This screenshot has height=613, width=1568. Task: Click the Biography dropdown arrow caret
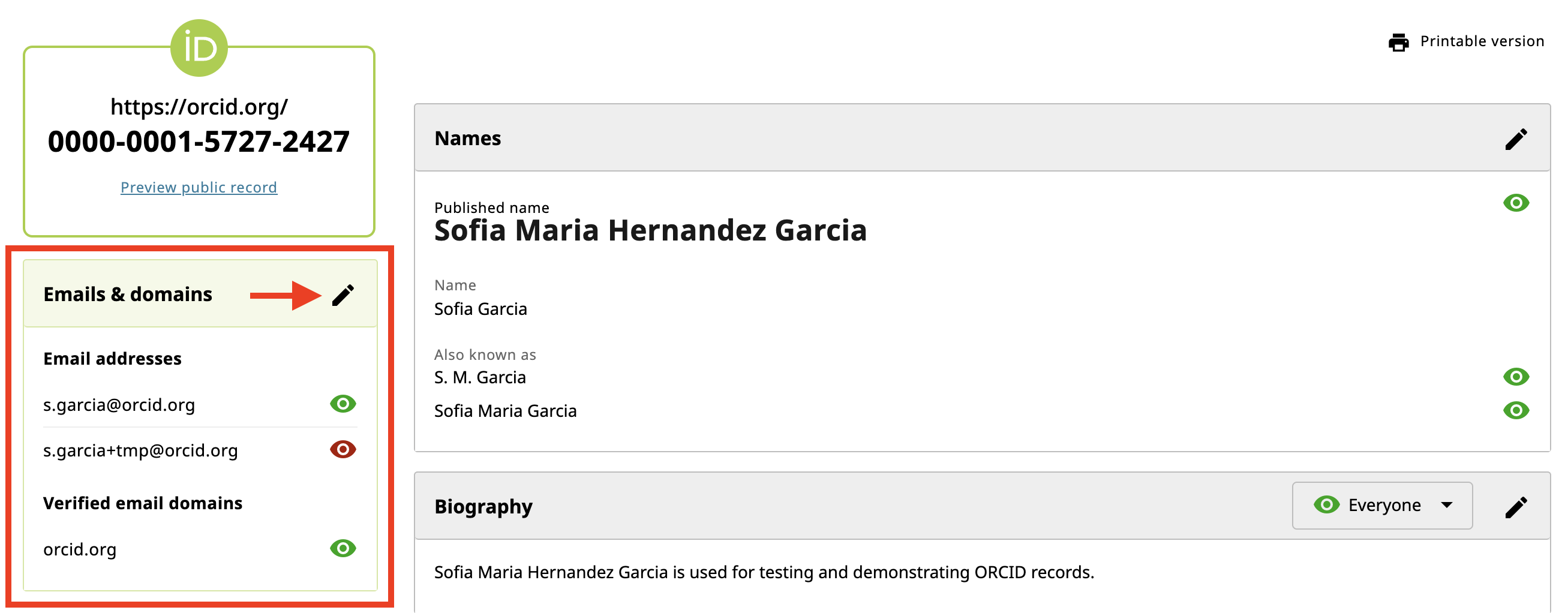(x=1447, y=505)
